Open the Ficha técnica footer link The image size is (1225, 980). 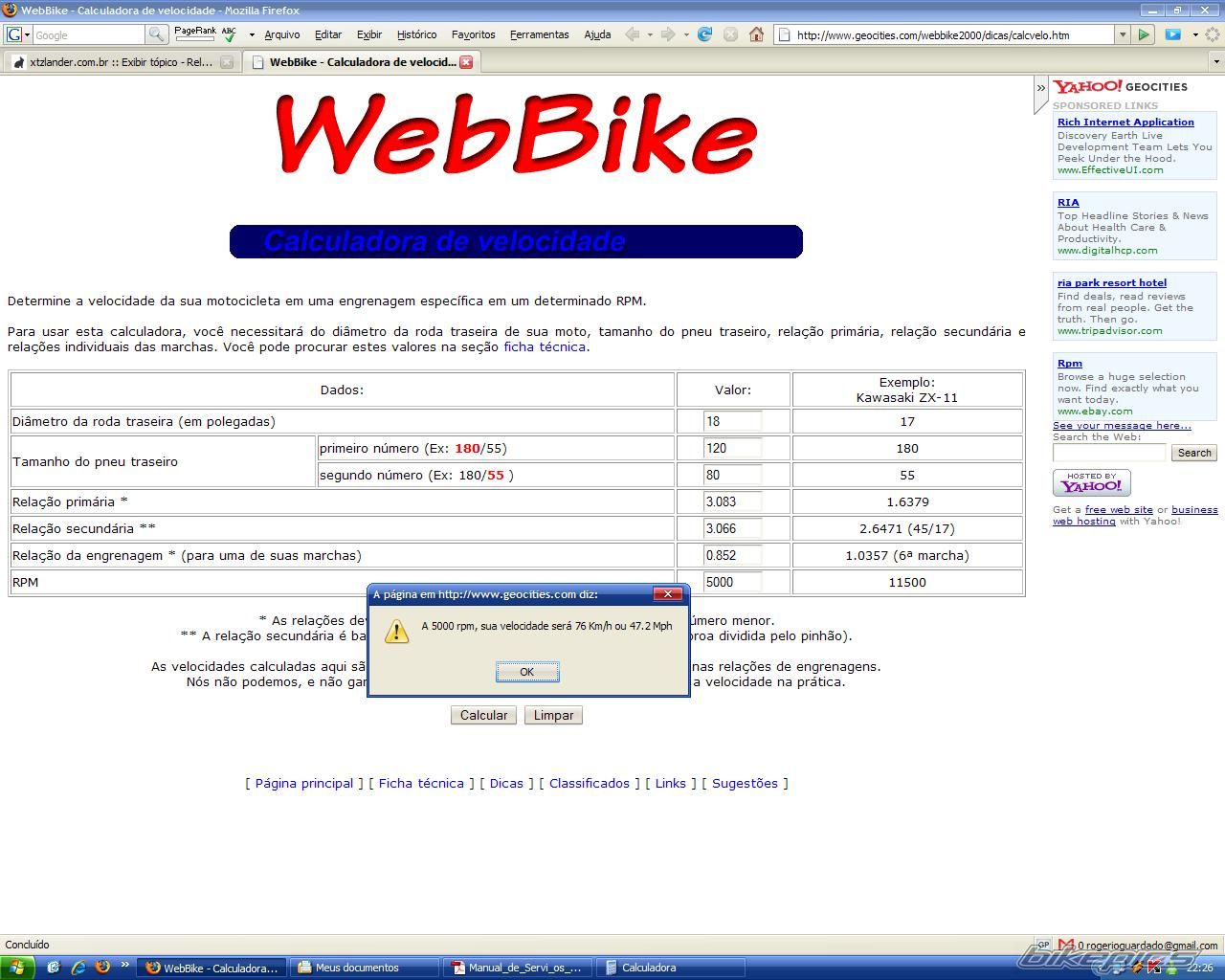421,783
